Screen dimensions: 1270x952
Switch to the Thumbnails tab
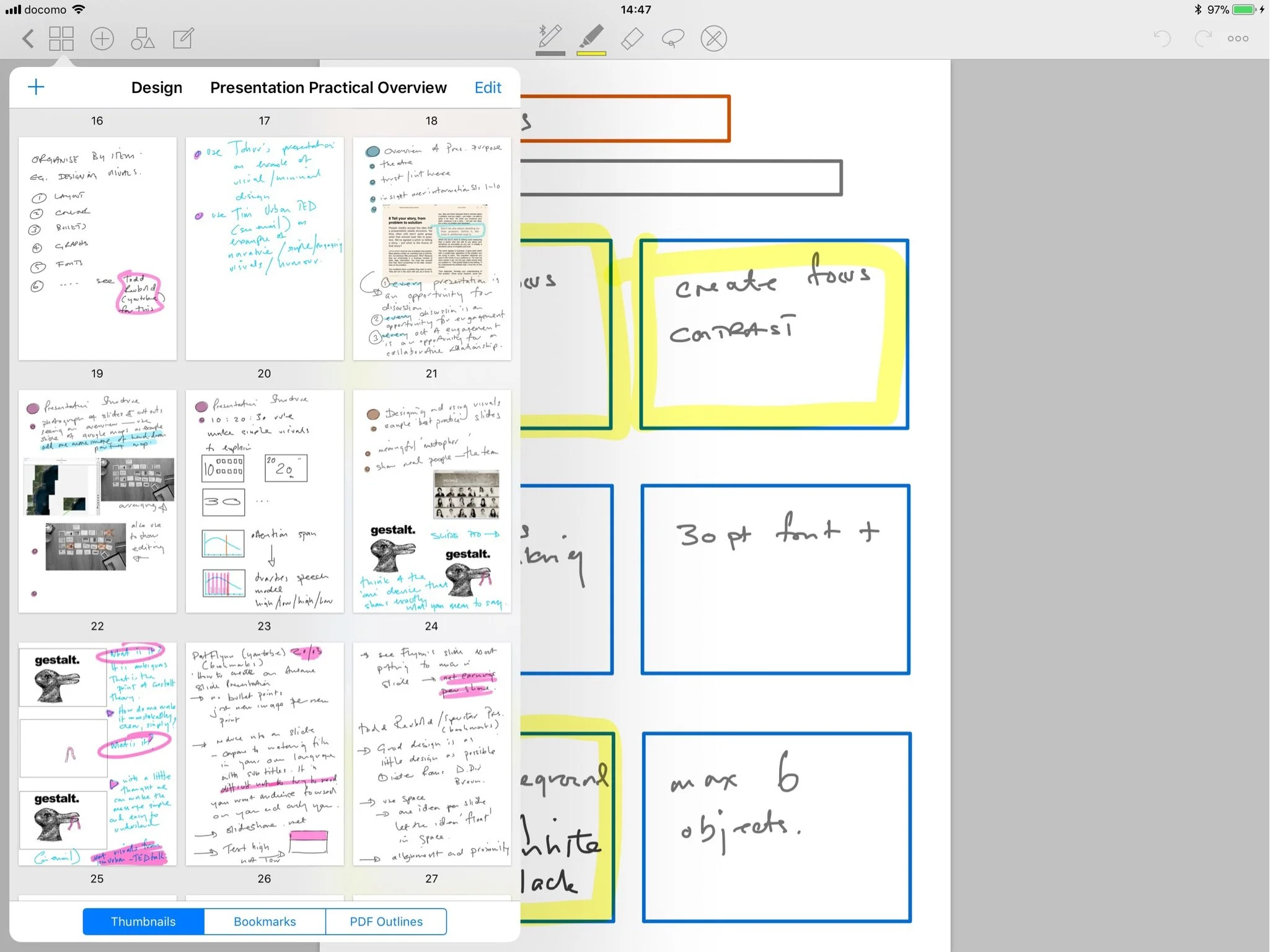[143, 922]
